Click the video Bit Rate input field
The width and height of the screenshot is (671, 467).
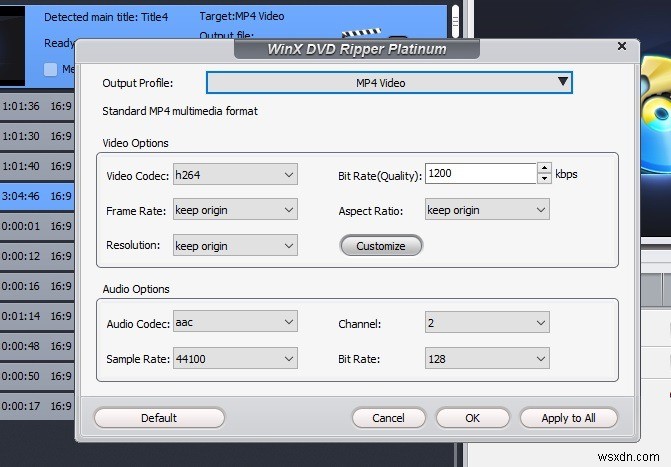pyautogui.click(x=481, y=173)
